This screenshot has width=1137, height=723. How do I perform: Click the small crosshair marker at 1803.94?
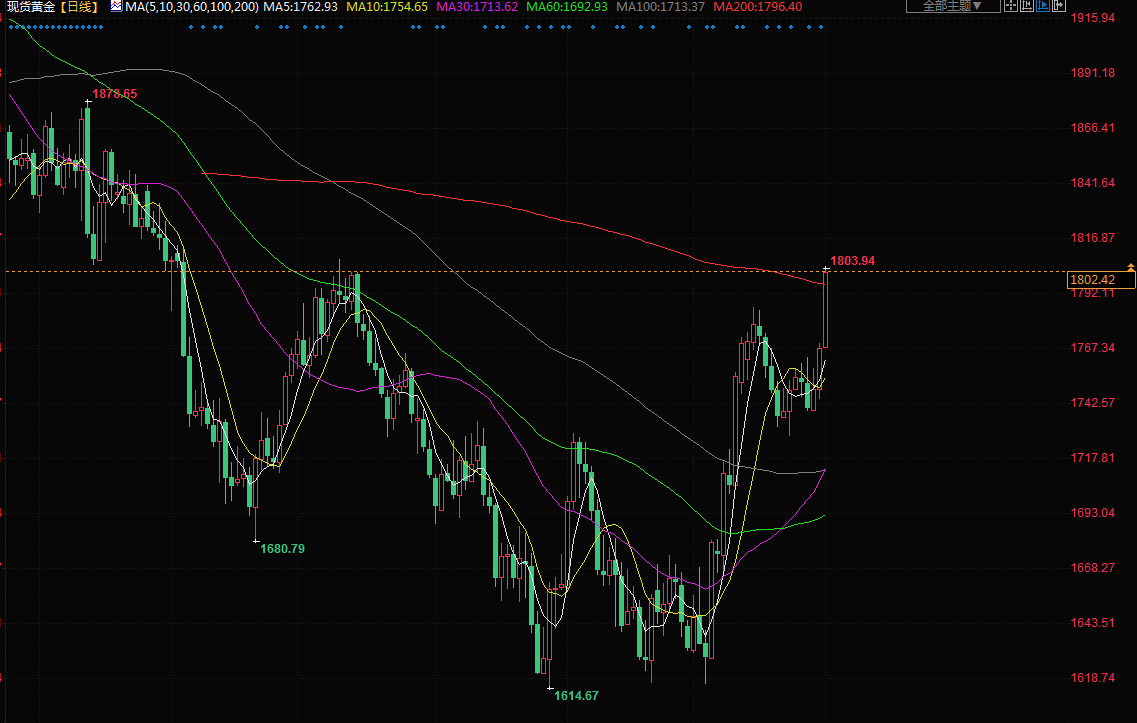826,268
